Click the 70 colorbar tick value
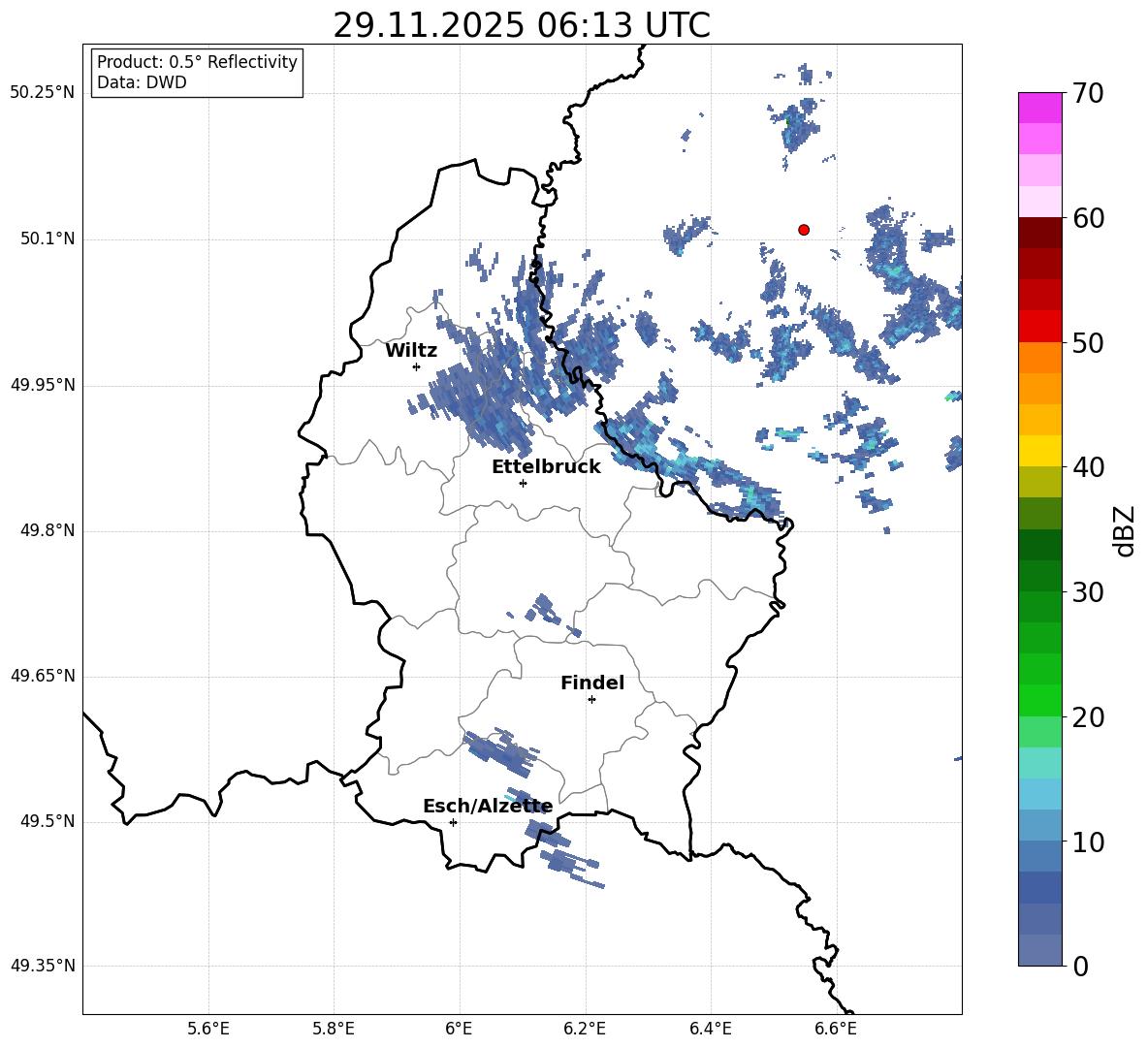Image resolution: width=1148 pixels, height=1048 pixels. 1089,93
